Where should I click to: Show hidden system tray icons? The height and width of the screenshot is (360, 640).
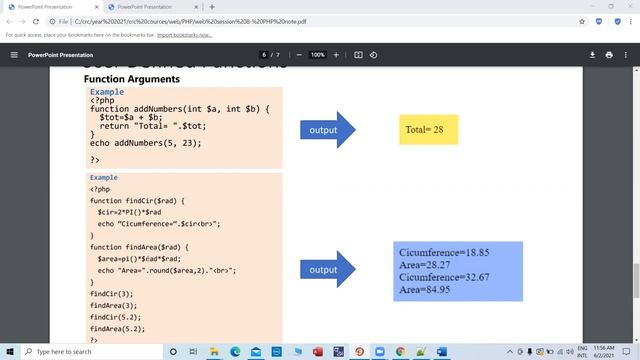tap(510, 351)
